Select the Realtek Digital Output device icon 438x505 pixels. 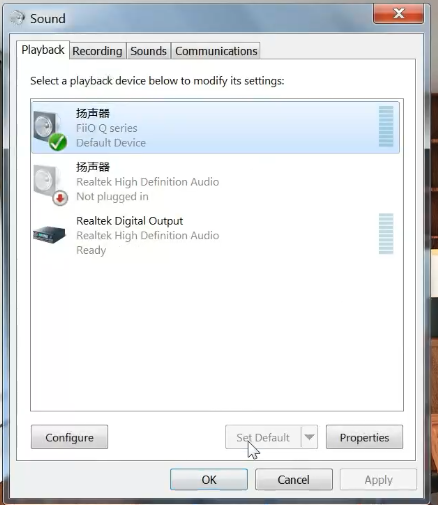tap(49, 234)
